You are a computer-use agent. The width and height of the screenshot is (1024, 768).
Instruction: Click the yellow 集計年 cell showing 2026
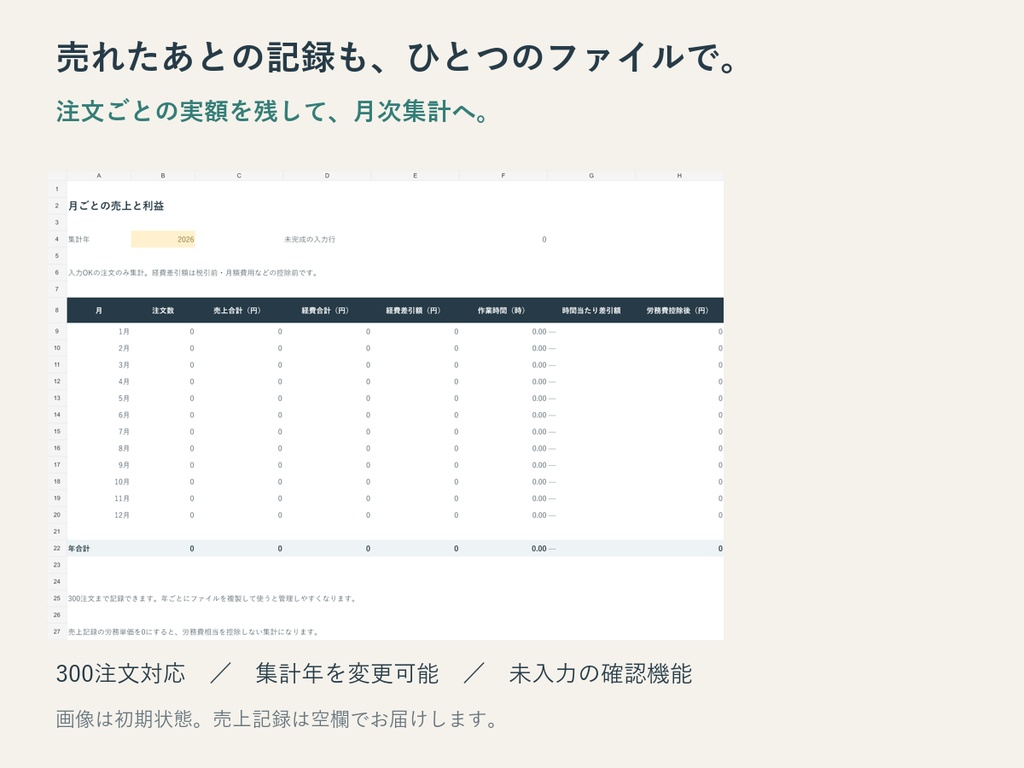(x=163, y=239)
